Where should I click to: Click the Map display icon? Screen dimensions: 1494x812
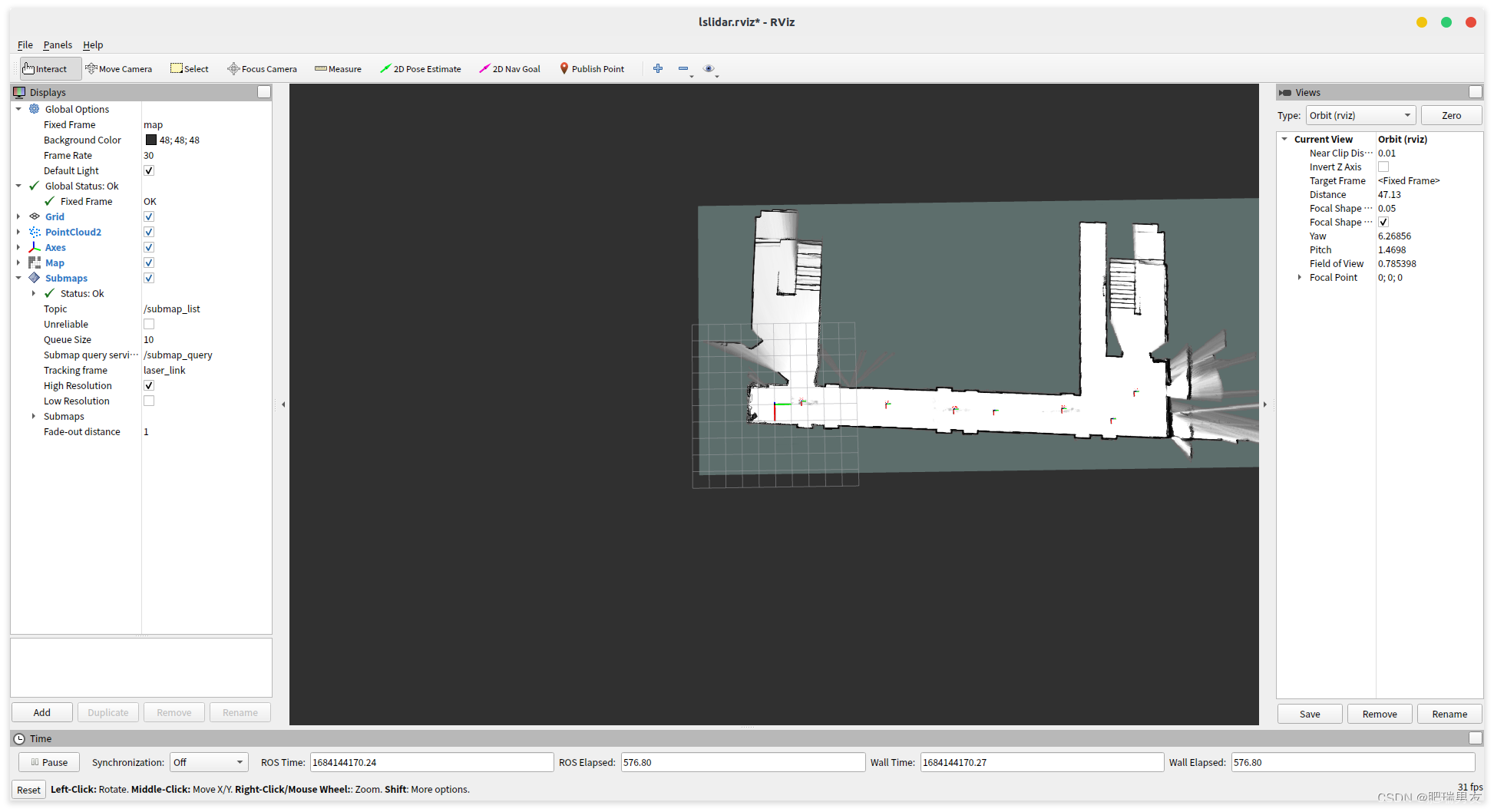35,262
